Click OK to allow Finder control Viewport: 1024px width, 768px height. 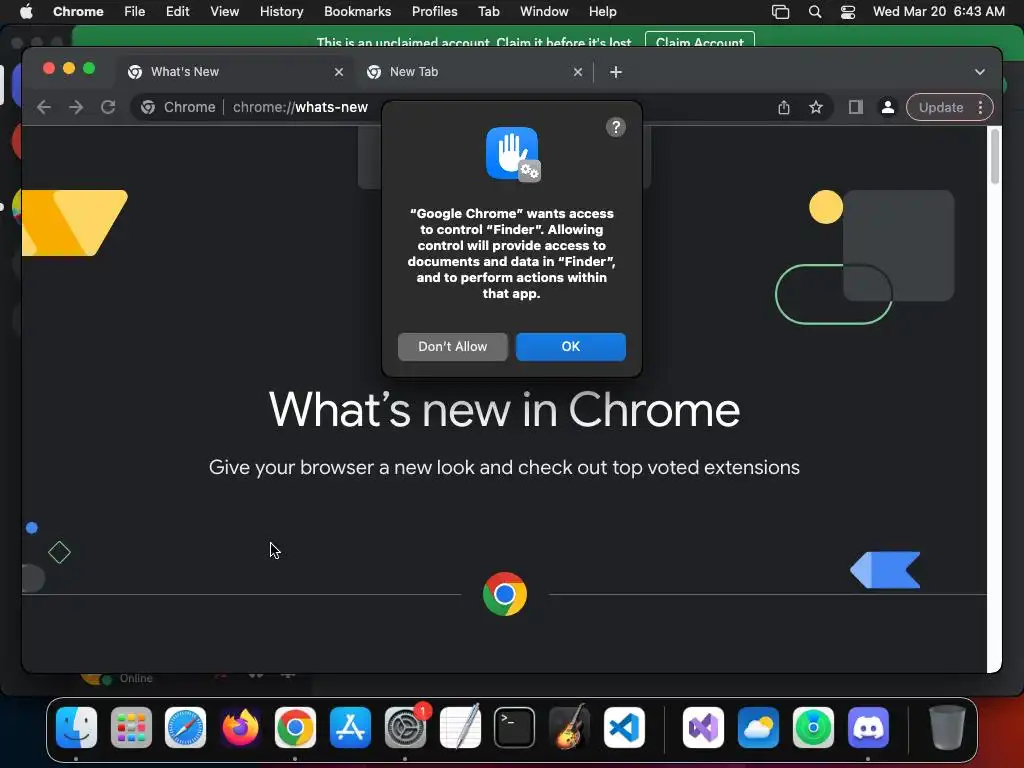571,347
